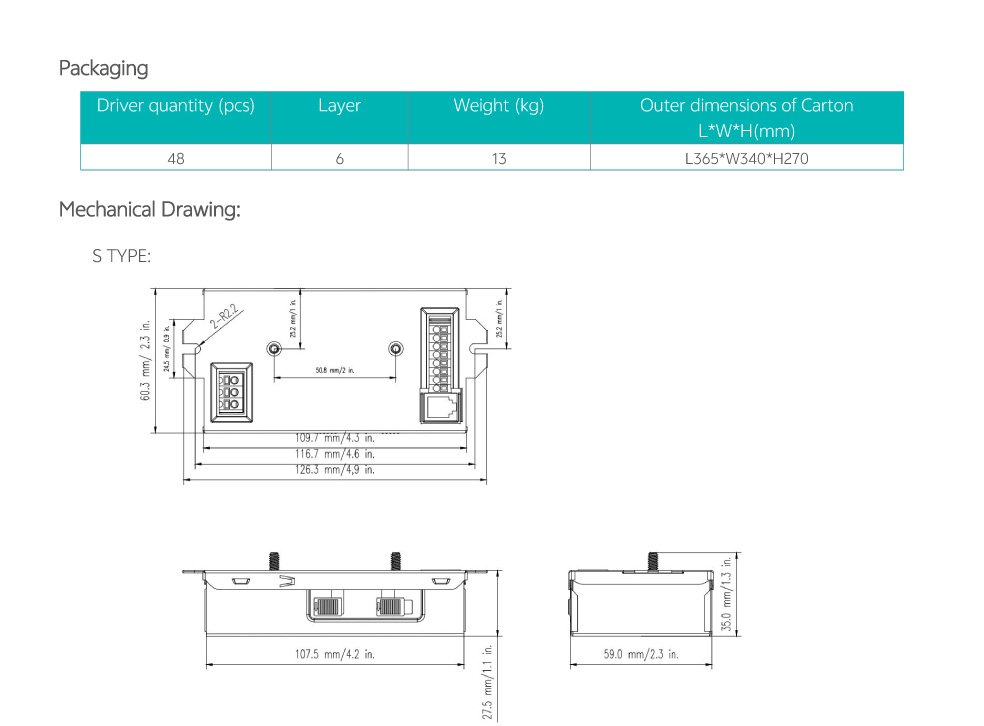This screenshot has width=984, height=726.
Task: Click the Mechanical Drawing heading
Action: tap(149, 210)
